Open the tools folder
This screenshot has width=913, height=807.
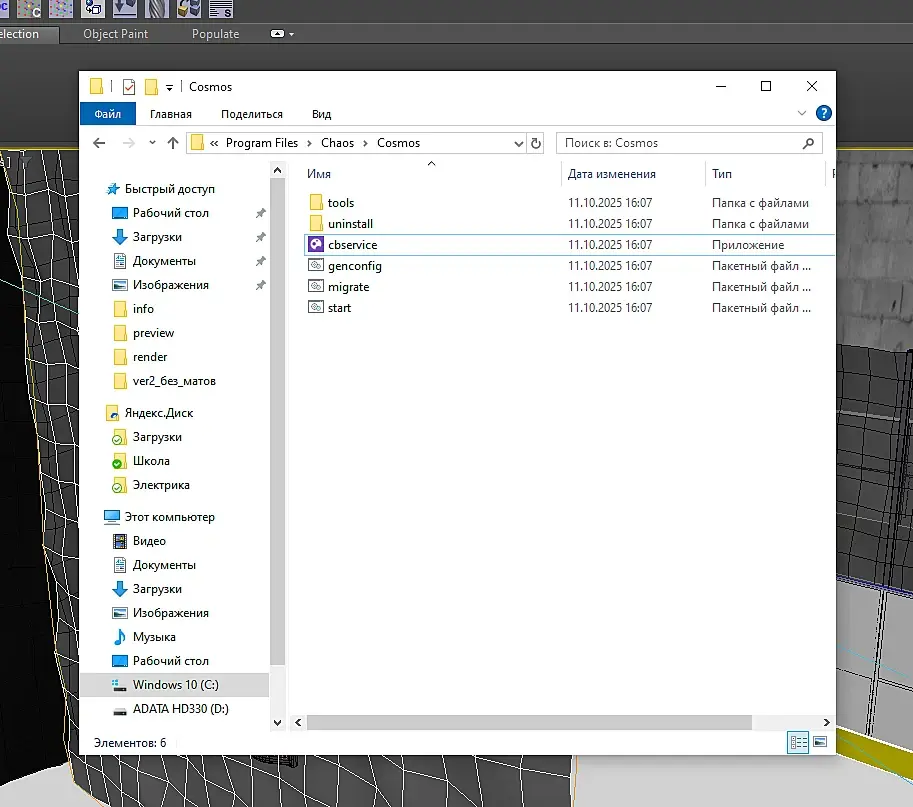click(x=341, y=203)
